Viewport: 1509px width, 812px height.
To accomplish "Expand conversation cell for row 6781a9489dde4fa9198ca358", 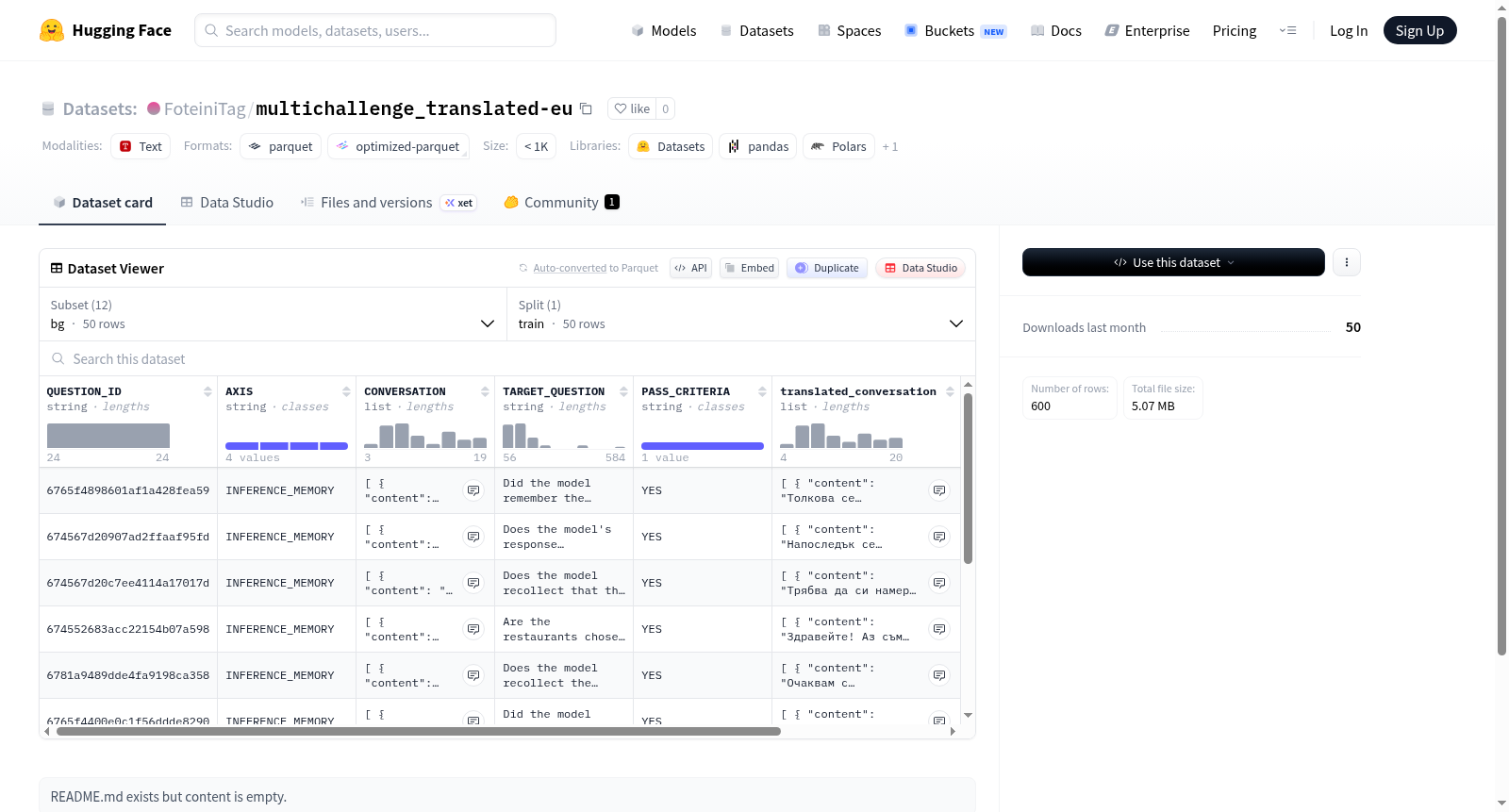I will coord(473,675).
